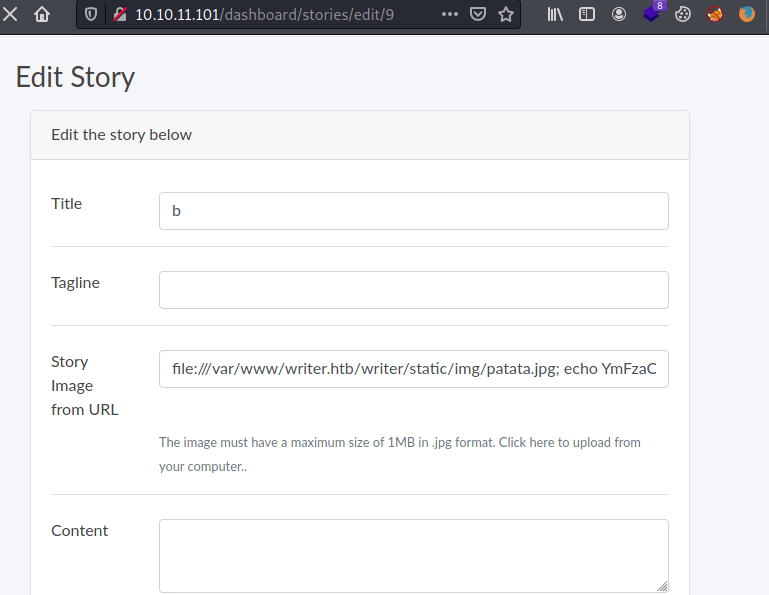Click 'Edit the story below' header text
Viewport: 769px width, 595px height.
tap(121, 134)
